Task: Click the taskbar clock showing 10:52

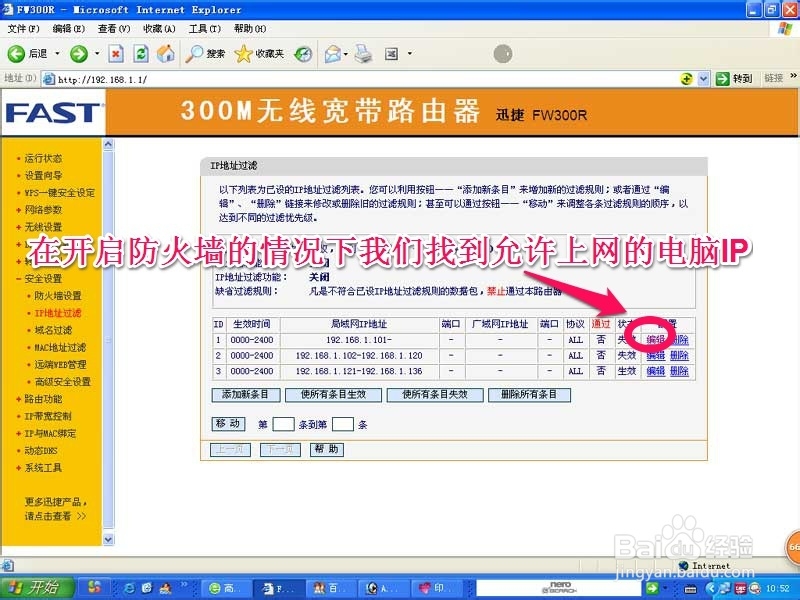Action: pyautogui.click(x=778, y=588)
